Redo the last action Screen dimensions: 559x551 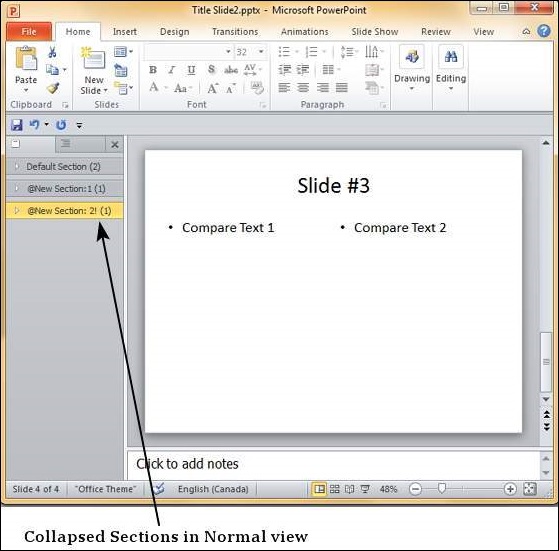click(x=61, y=125)
